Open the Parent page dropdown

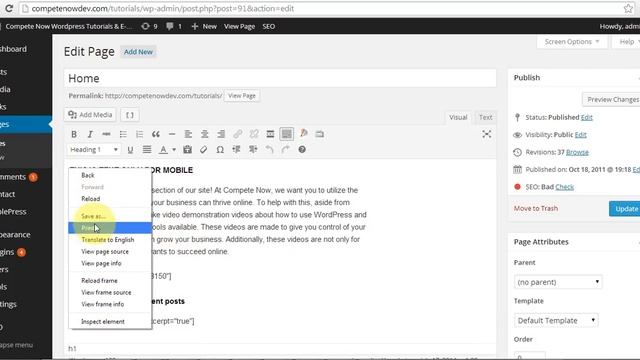558,282
